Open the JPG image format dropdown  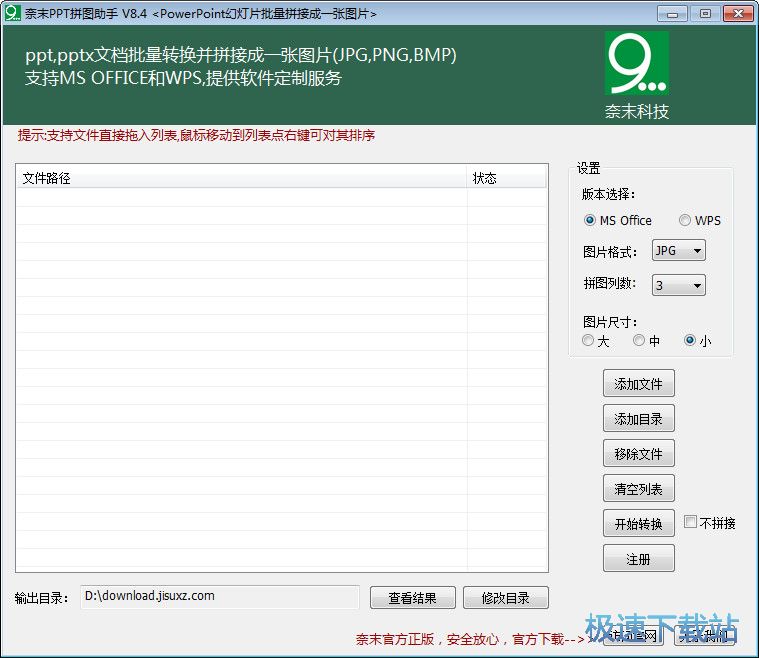(x=679, y=251)
